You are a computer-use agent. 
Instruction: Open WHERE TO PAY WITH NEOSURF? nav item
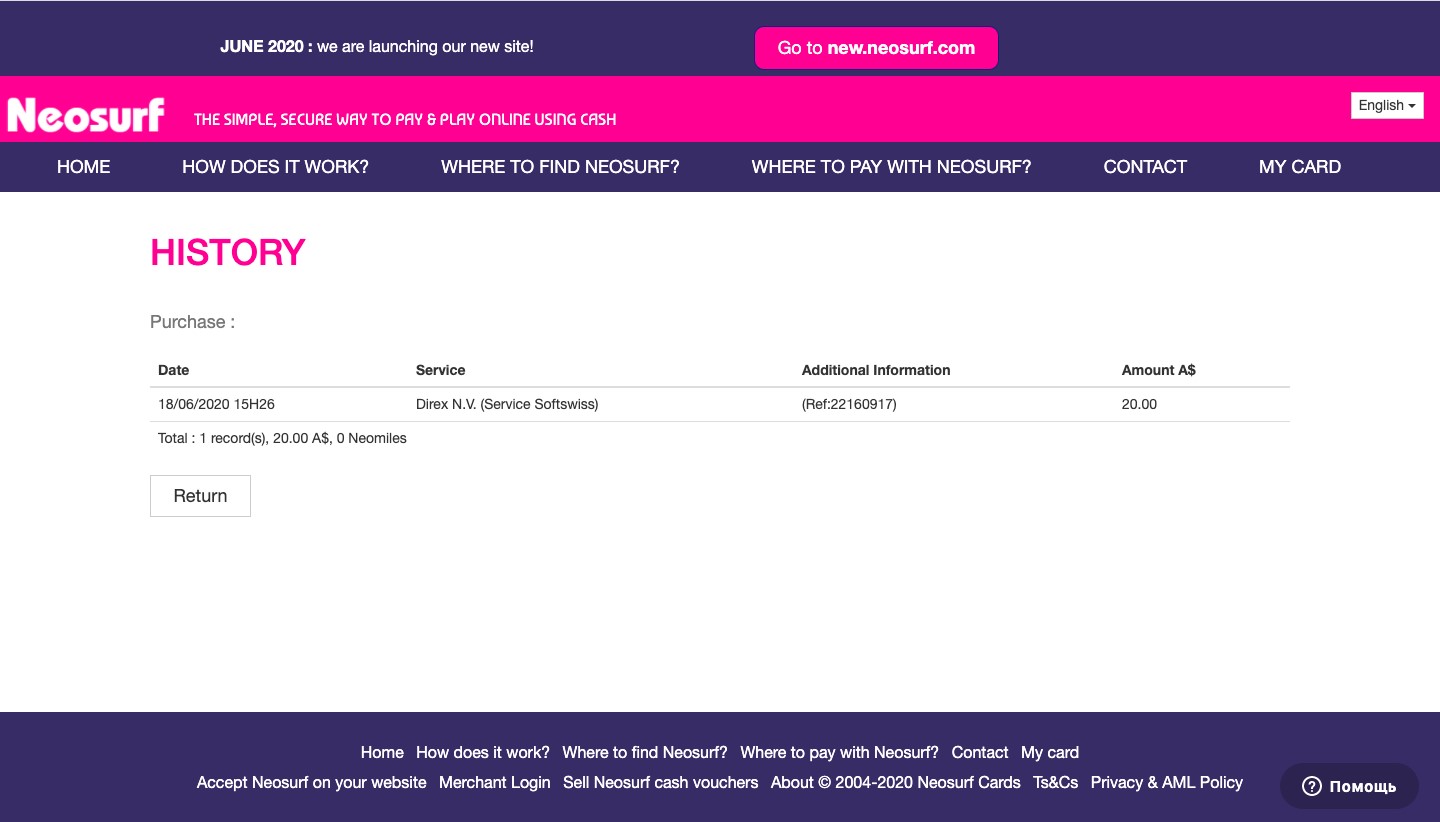891,167
